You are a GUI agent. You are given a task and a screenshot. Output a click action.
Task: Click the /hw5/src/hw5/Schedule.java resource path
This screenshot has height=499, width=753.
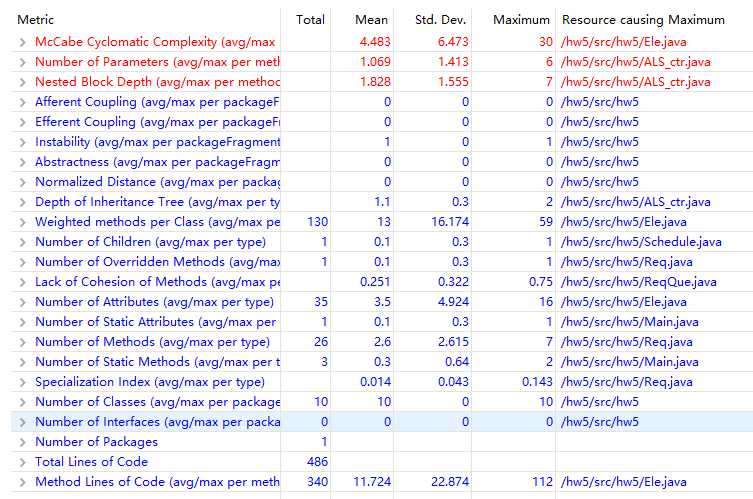tap(641, 242)
